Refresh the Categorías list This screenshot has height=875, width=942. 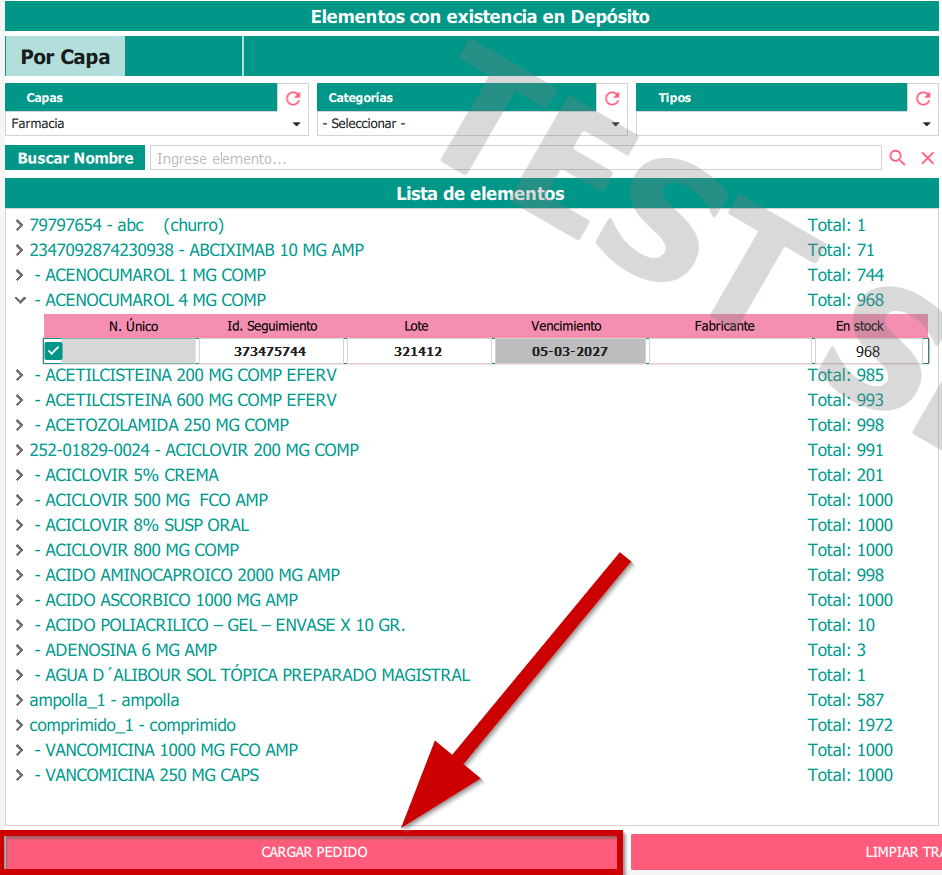coord(612,98)
